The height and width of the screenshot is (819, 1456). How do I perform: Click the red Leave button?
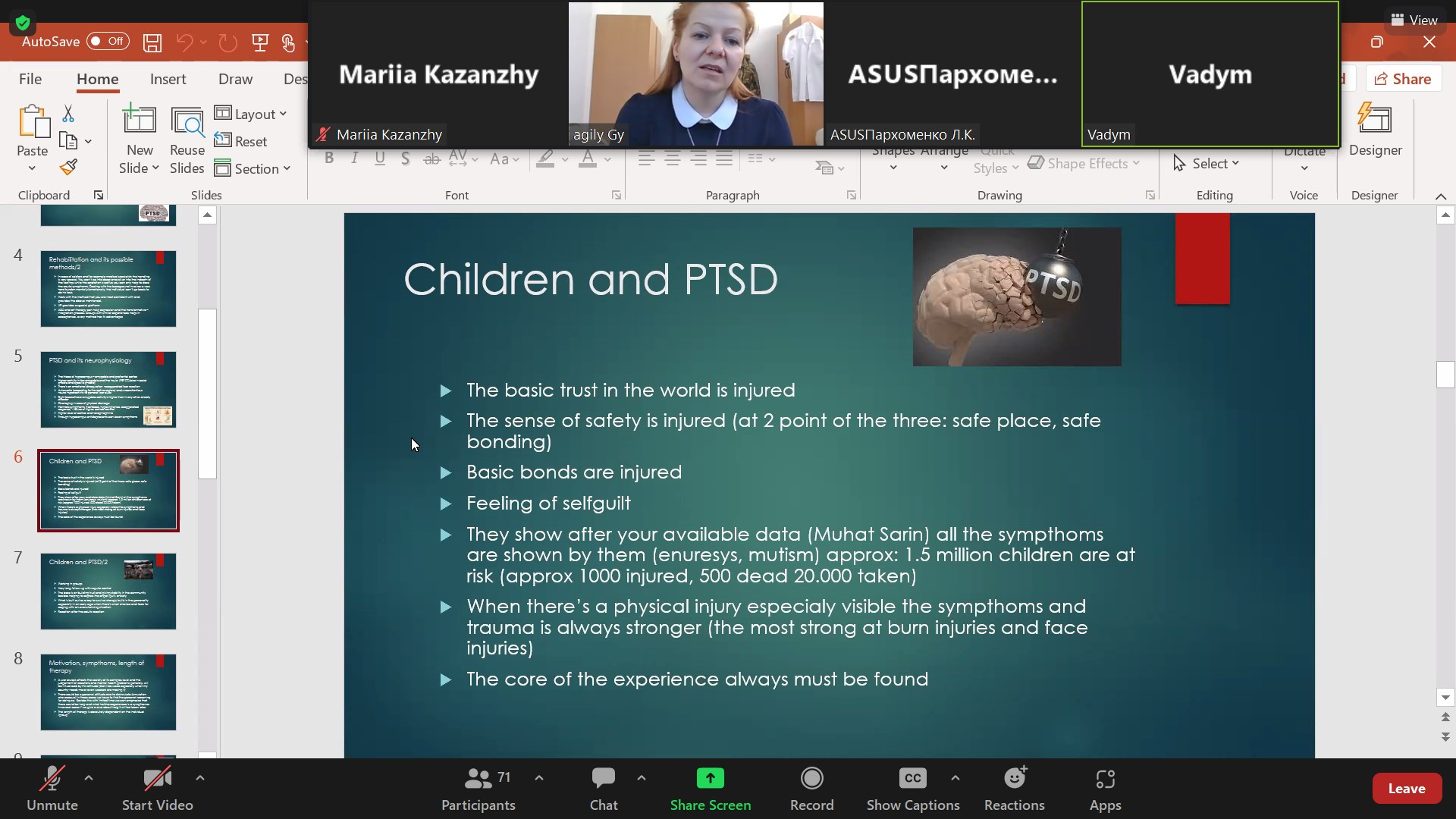coord(1406,789)
